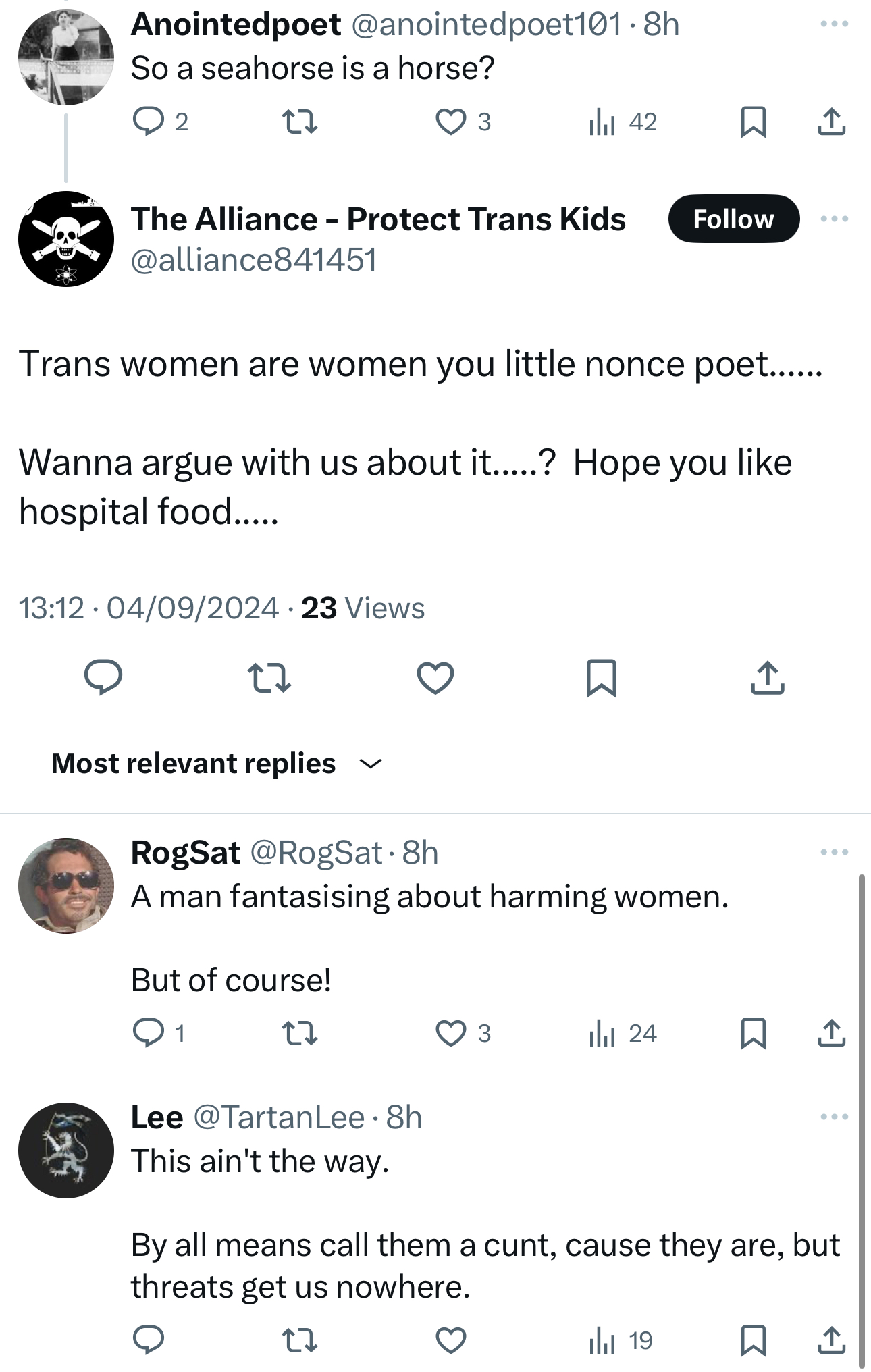Open more options on RogSat's reply
The image size is (871, 1372).
tap(834, 852)
